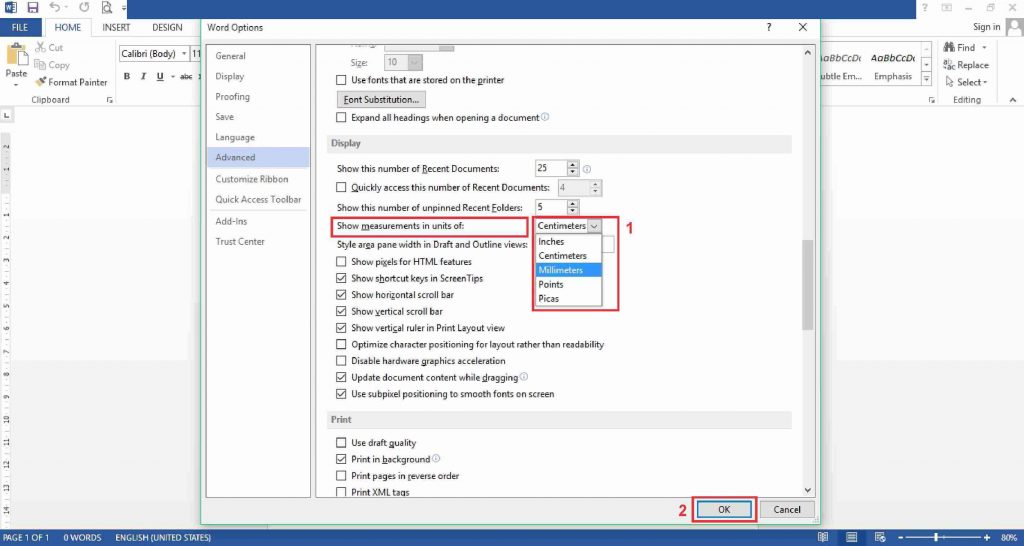1024x546 pixels.
Task: Choose Picas from the units list
Action: pyautogui.click(x=567, y=299)
